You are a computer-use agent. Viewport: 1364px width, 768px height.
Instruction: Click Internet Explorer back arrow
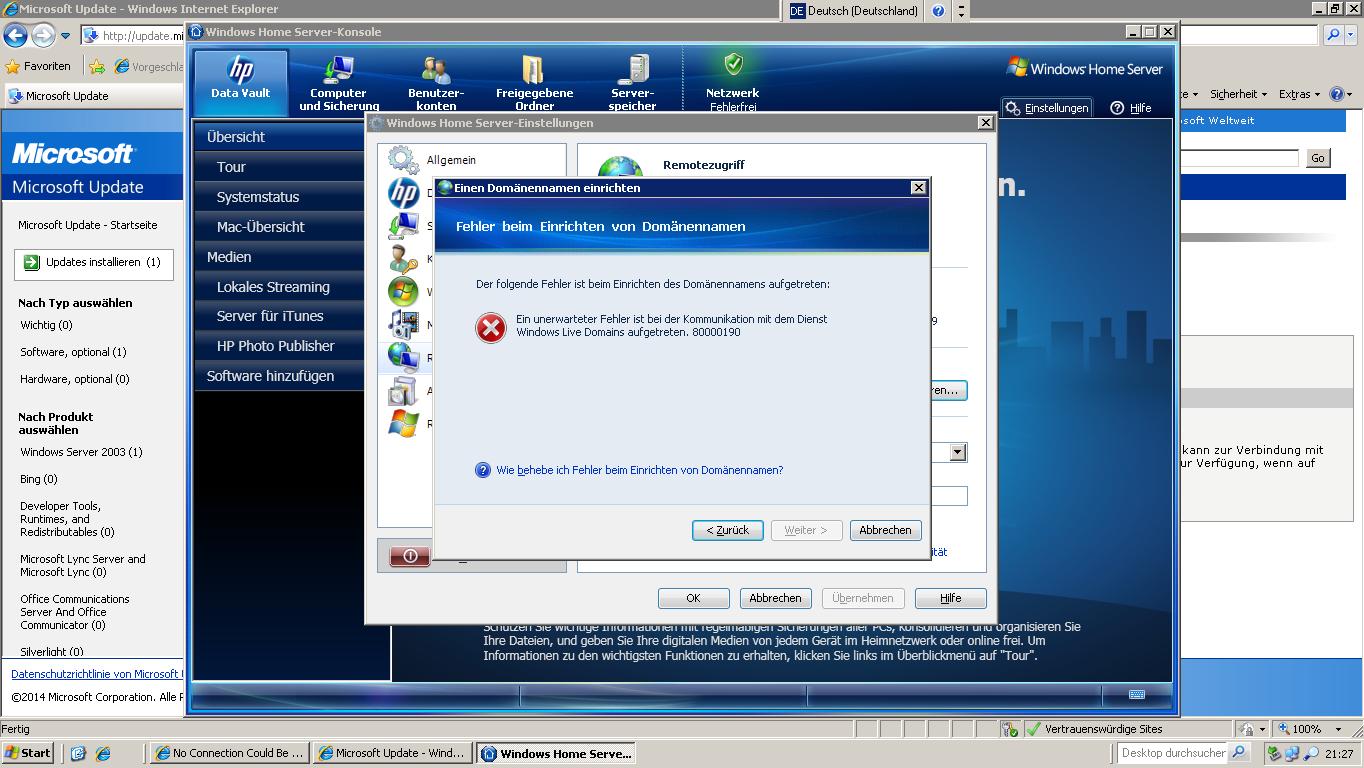click(15, 36)
